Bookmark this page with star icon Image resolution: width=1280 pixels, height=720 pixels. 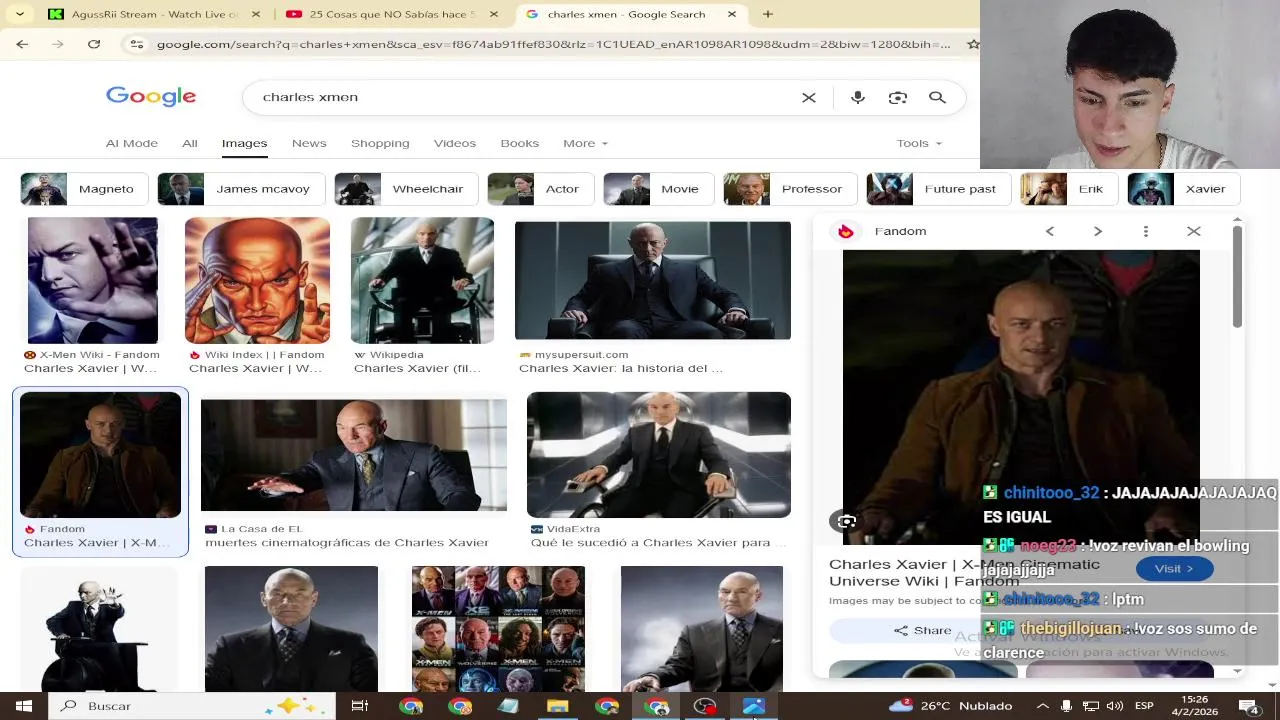972,44
